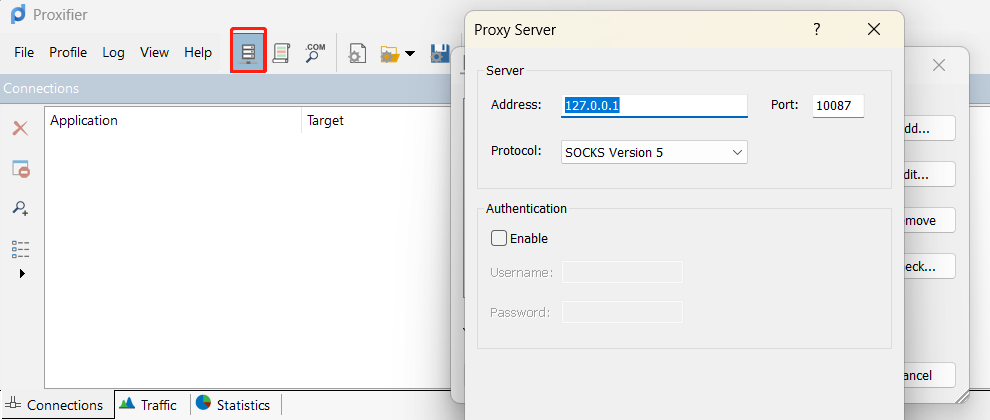Open the File menu

(24, 52)
